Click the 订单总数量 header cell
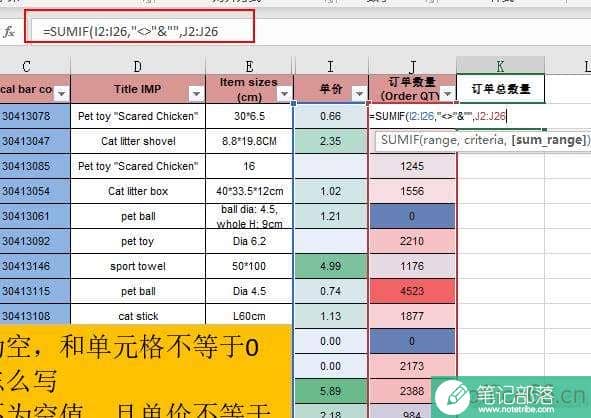Screen dimensions: 591x418 click(x=501, y=89)
